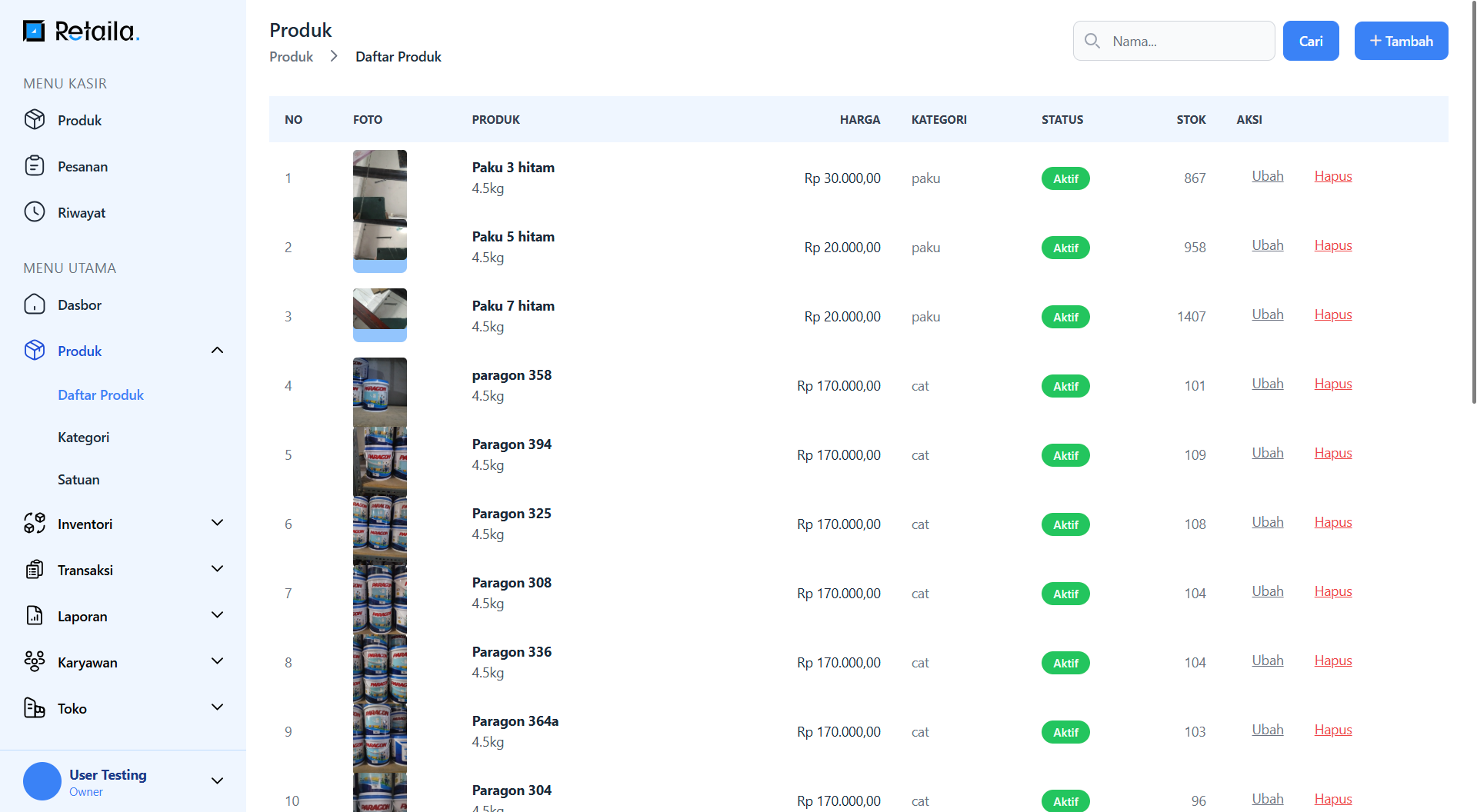Viewport: 1477px width, 812px height.
Task: Open the Satuan submenu item
Action: [x=78, y=479]
